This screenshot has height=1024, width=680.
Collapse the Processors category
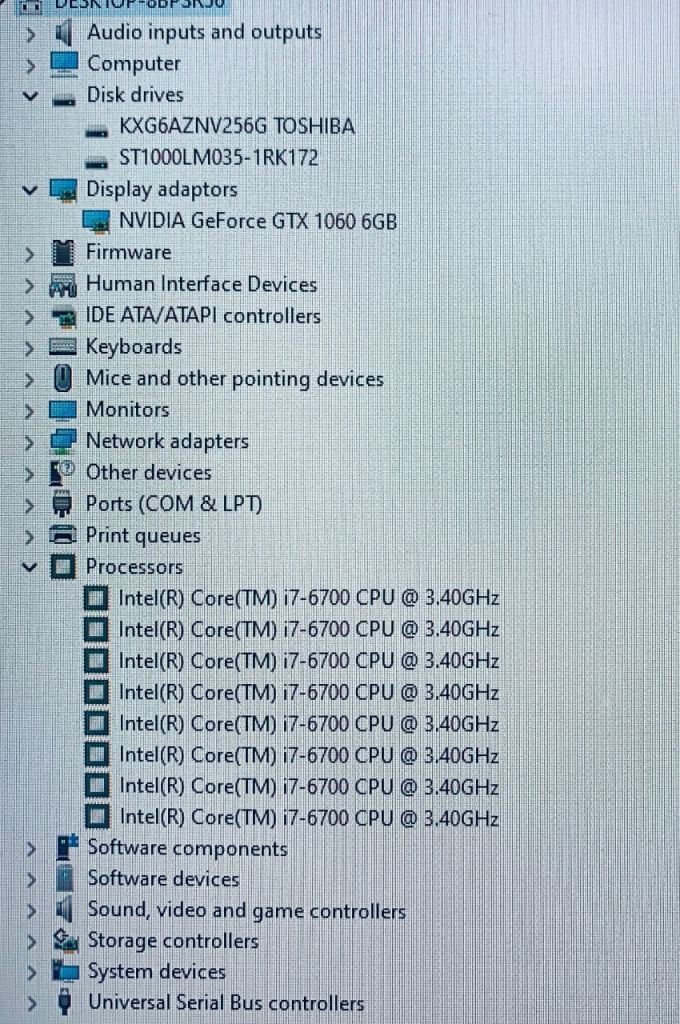tap(30, 567)
